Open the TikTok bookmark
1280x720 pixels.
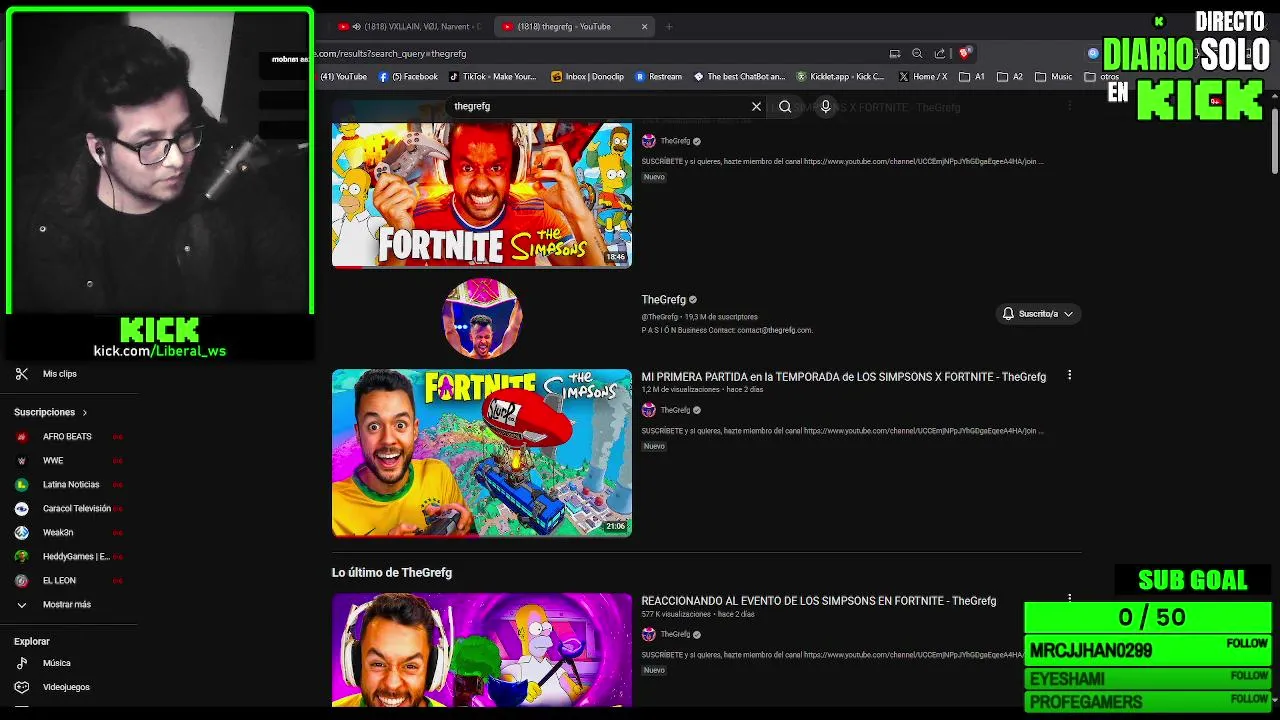(493, 77)
